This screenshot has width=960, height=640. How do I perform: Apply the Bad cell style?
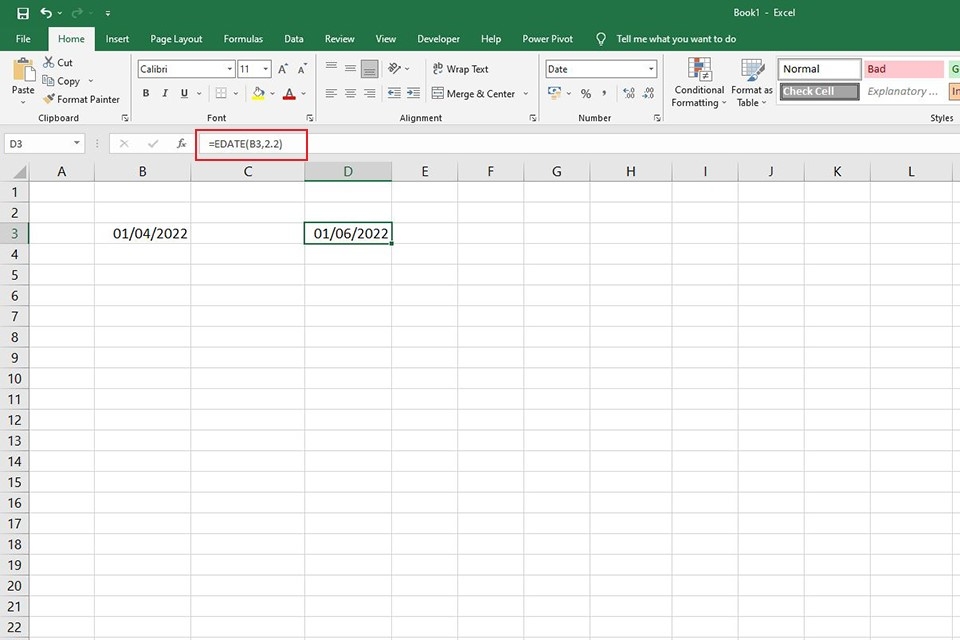[903, 69]
